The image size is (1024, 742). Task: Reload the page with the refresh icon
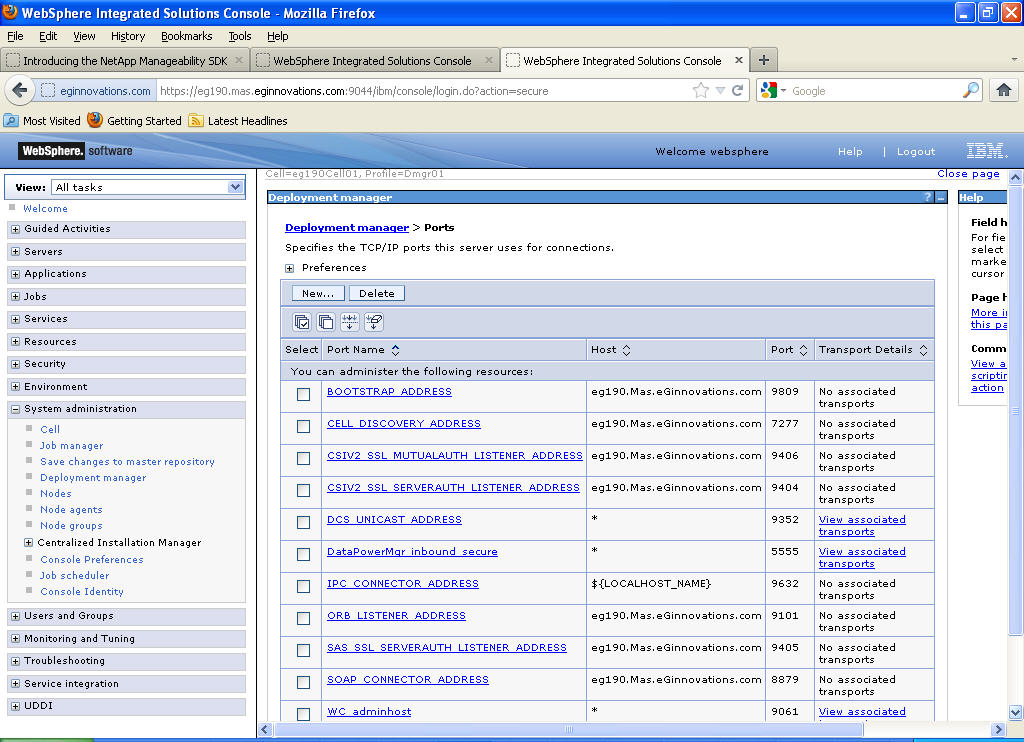(738, 91)
